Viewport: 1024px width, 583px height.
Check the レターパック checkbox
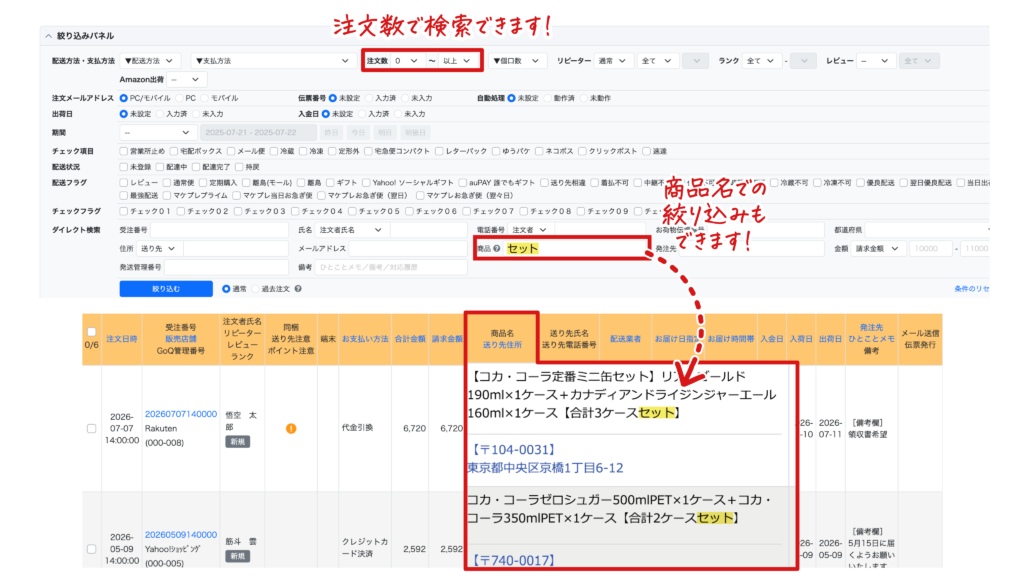(x=440, y=151)
